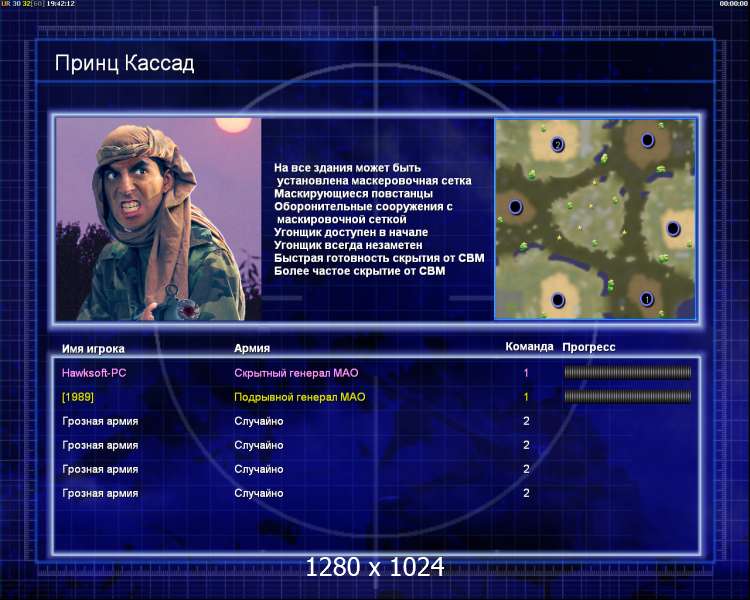Select the unnumbered start marker in minimap's lower-left corner
The width and height of the screenshot is (750, 600).
pos(558,300)
